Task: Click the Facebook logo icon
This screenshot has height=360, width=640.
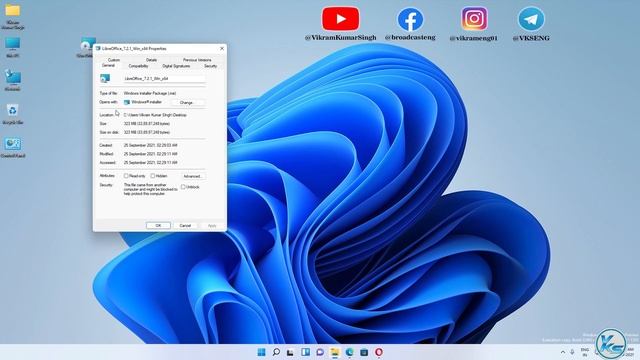Action: point(410,19)
